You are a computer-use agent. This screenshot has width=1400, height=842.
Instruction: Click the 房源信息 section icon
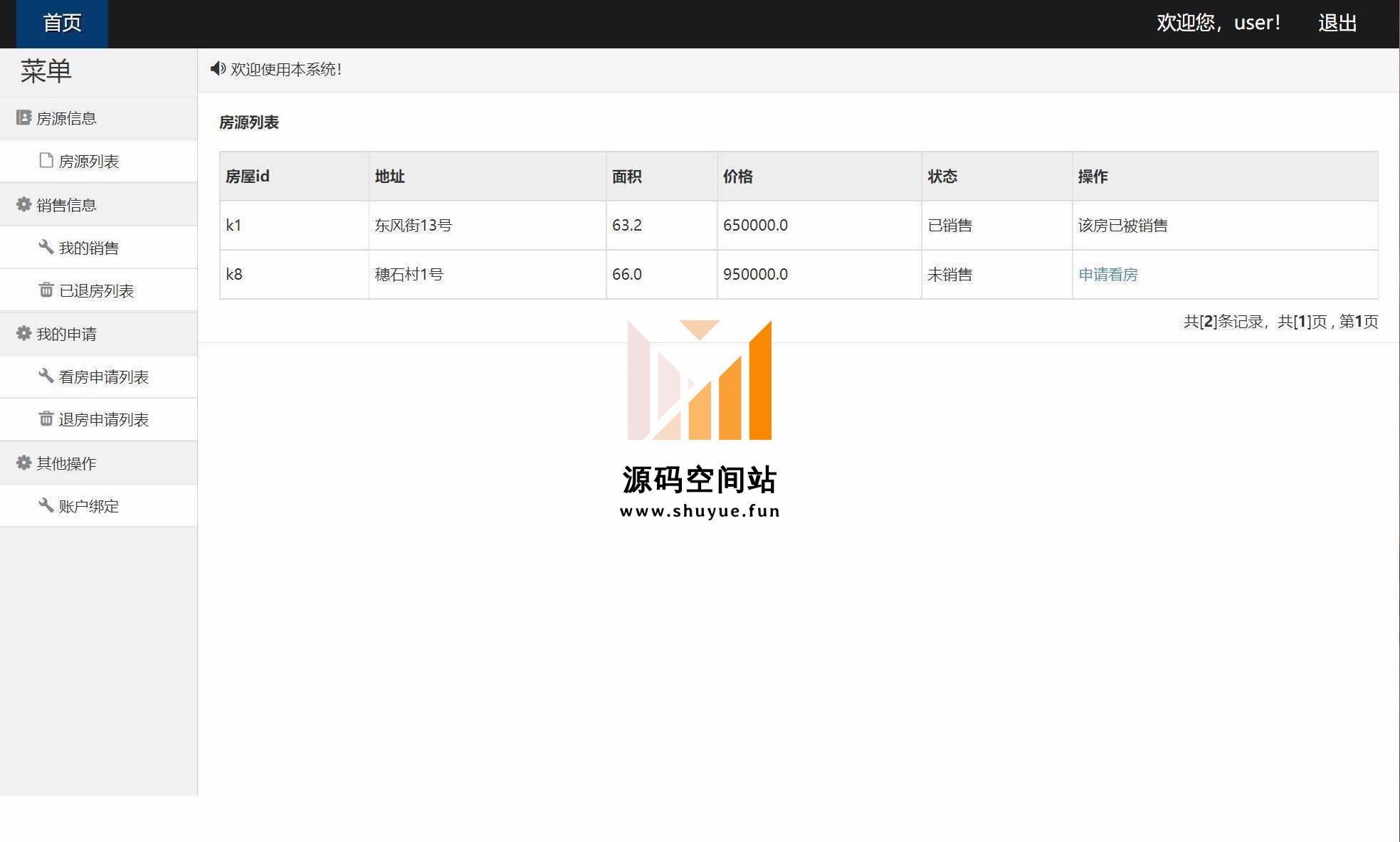pyautogui.click(x=23, y=117)
